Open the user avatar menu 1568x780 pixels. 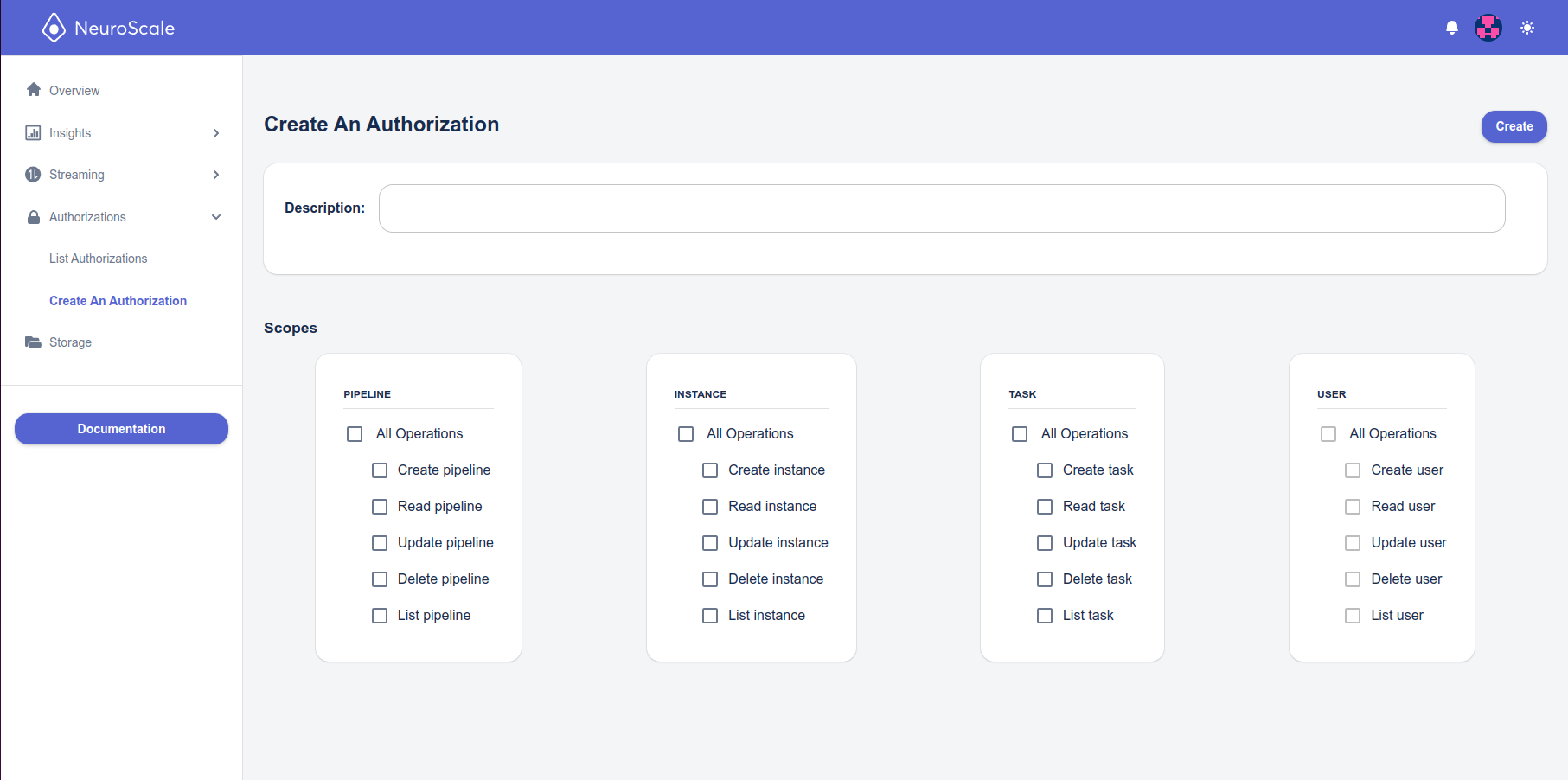click(1488, 28)
